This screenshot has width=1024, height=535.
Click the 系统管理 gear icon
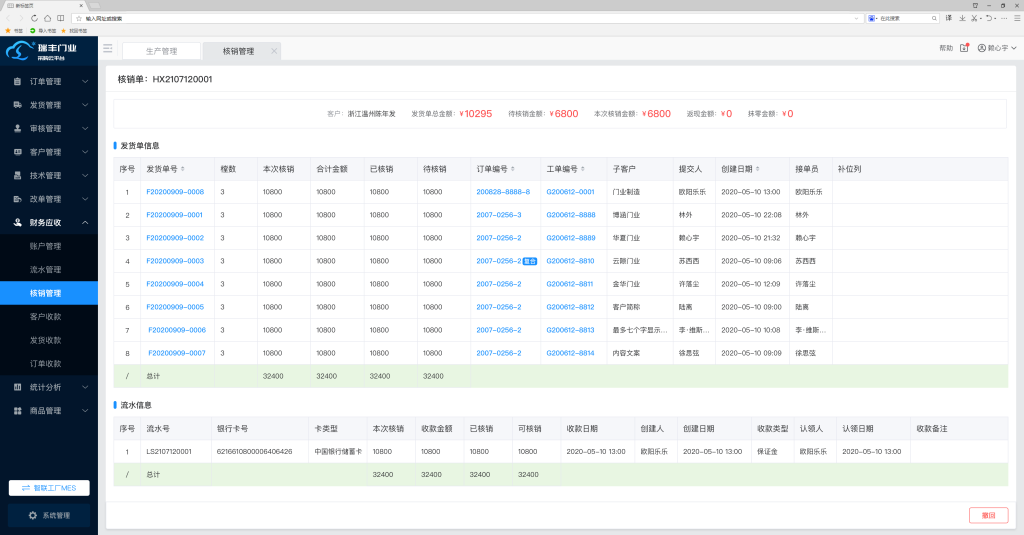pyautogui.click(x=33, y=515)
